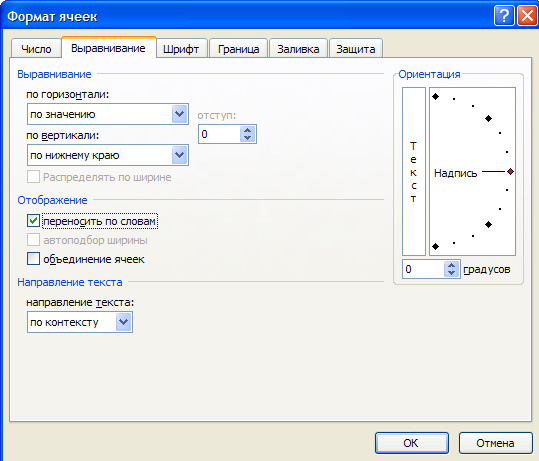The width and height of the screenshot is (539, 461).
Task: Decrease the градусов spinner value
Action: 451,273
